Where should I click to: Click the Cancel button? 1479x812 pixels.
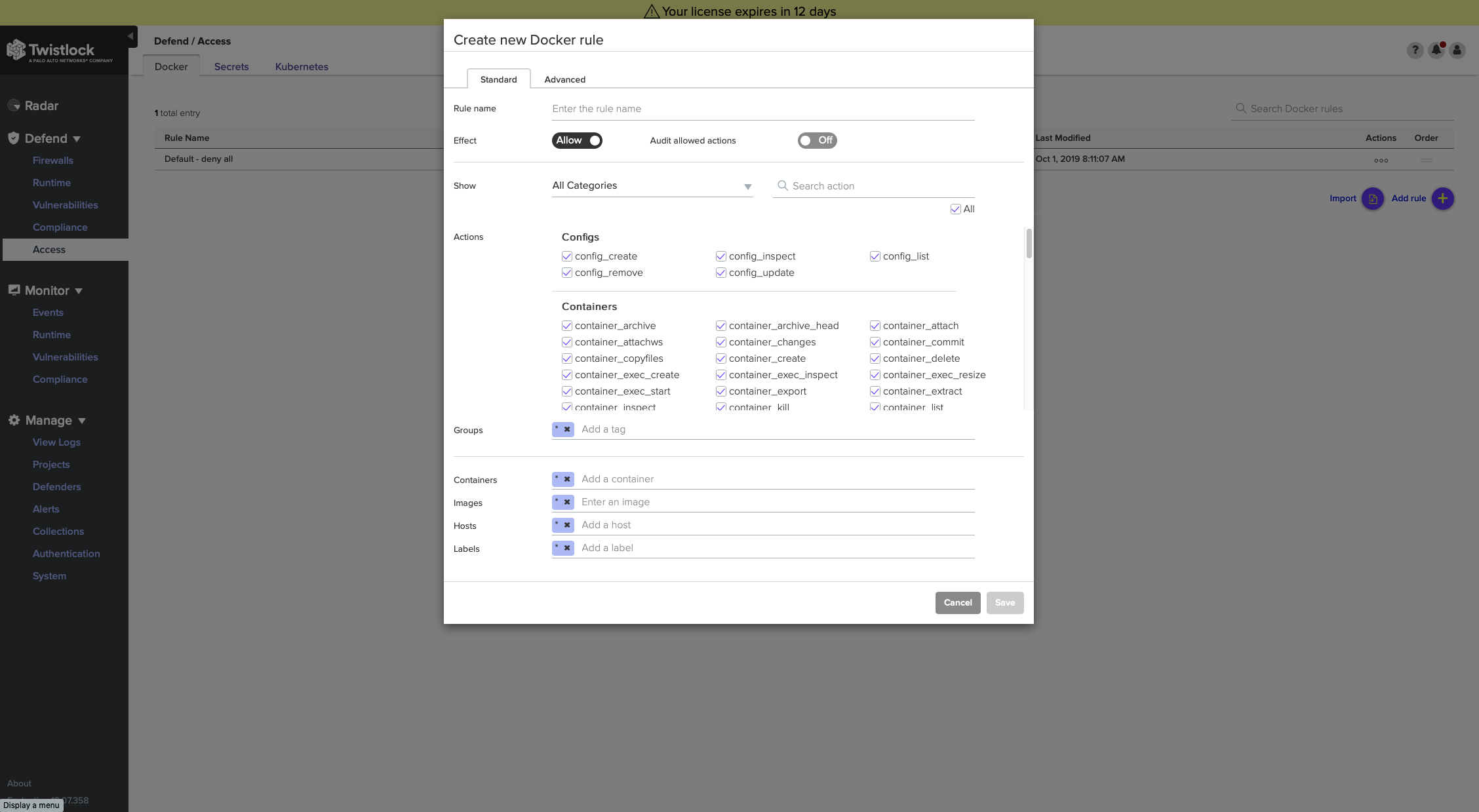pos(957,602)
